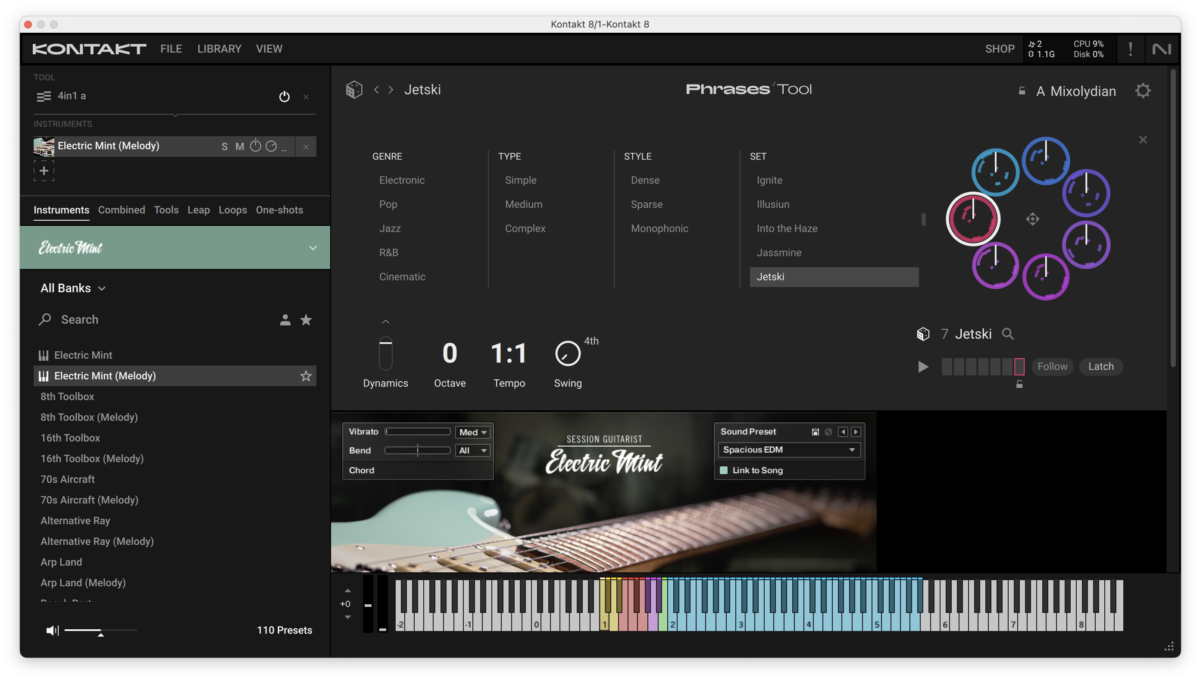Open the VIEW menu
This screenshot has height=681, width=1200.
click(x=269, y=49)
